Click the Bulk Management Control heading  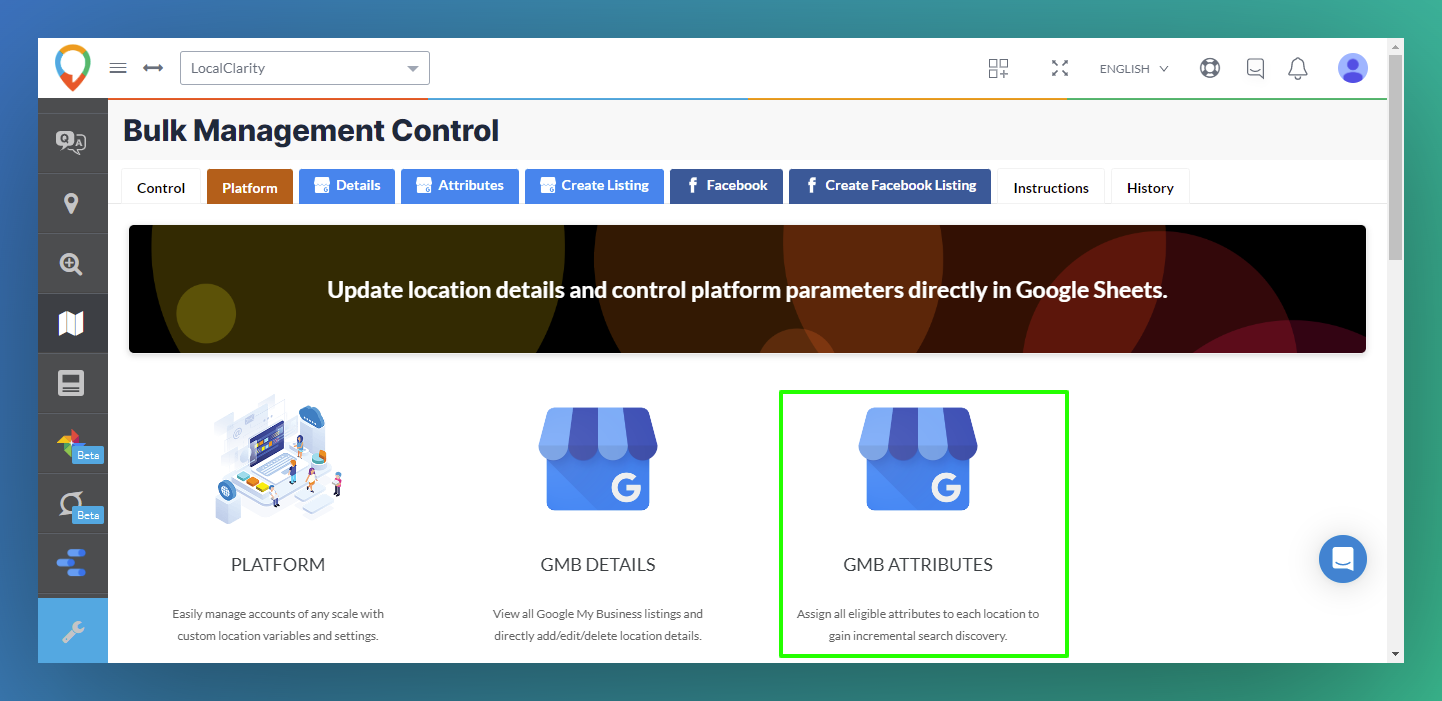point(311,130)
